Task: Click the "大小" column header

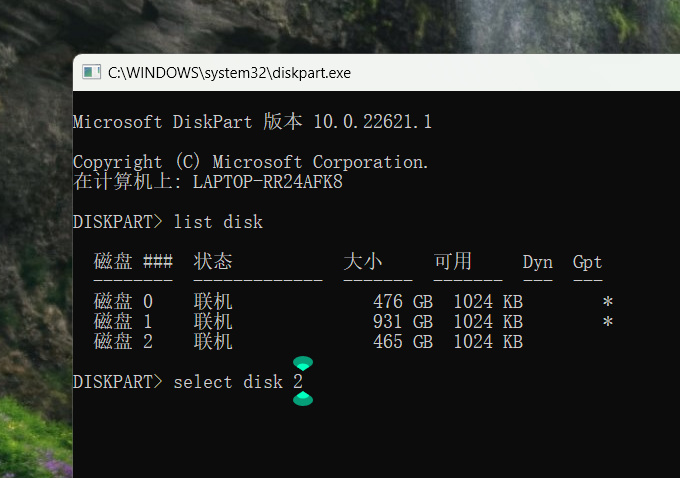Action: click(363, 262)
